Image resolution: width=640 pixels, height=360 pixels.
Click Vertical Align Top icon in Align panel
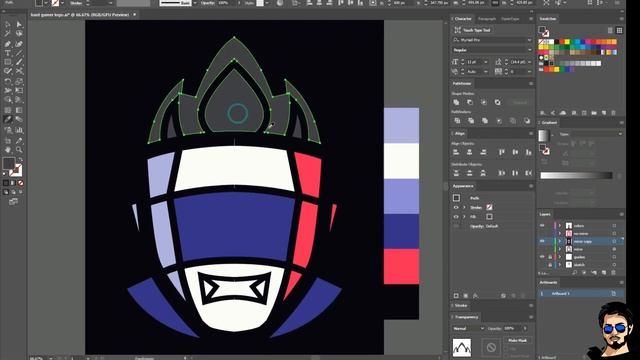coord(502,152)
